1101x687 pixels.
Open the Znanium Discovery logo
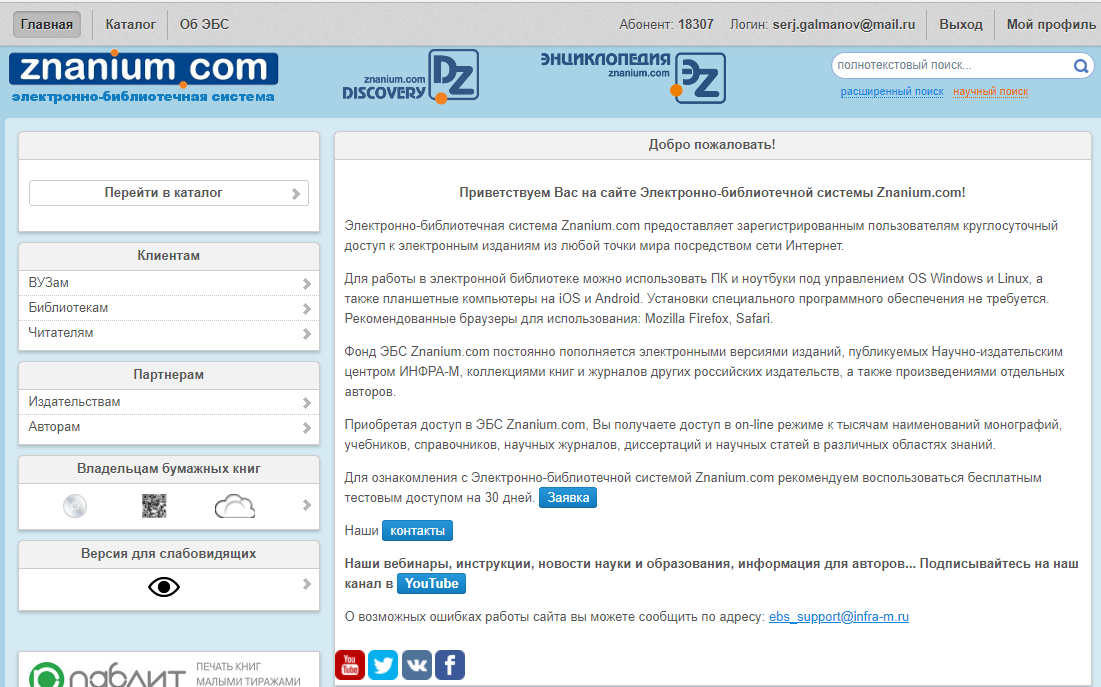click(x=410, y=78)
